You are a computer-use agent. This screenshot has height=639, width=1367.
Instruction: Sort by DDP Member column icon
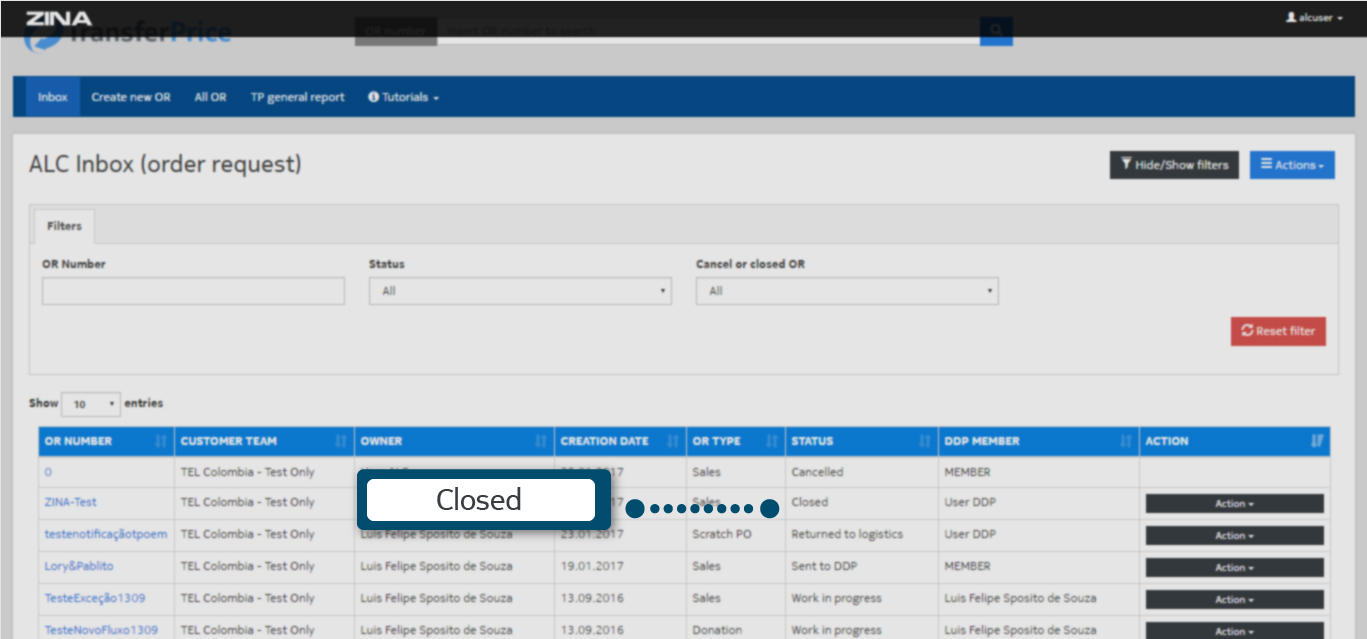click(x=1126, y=441)
